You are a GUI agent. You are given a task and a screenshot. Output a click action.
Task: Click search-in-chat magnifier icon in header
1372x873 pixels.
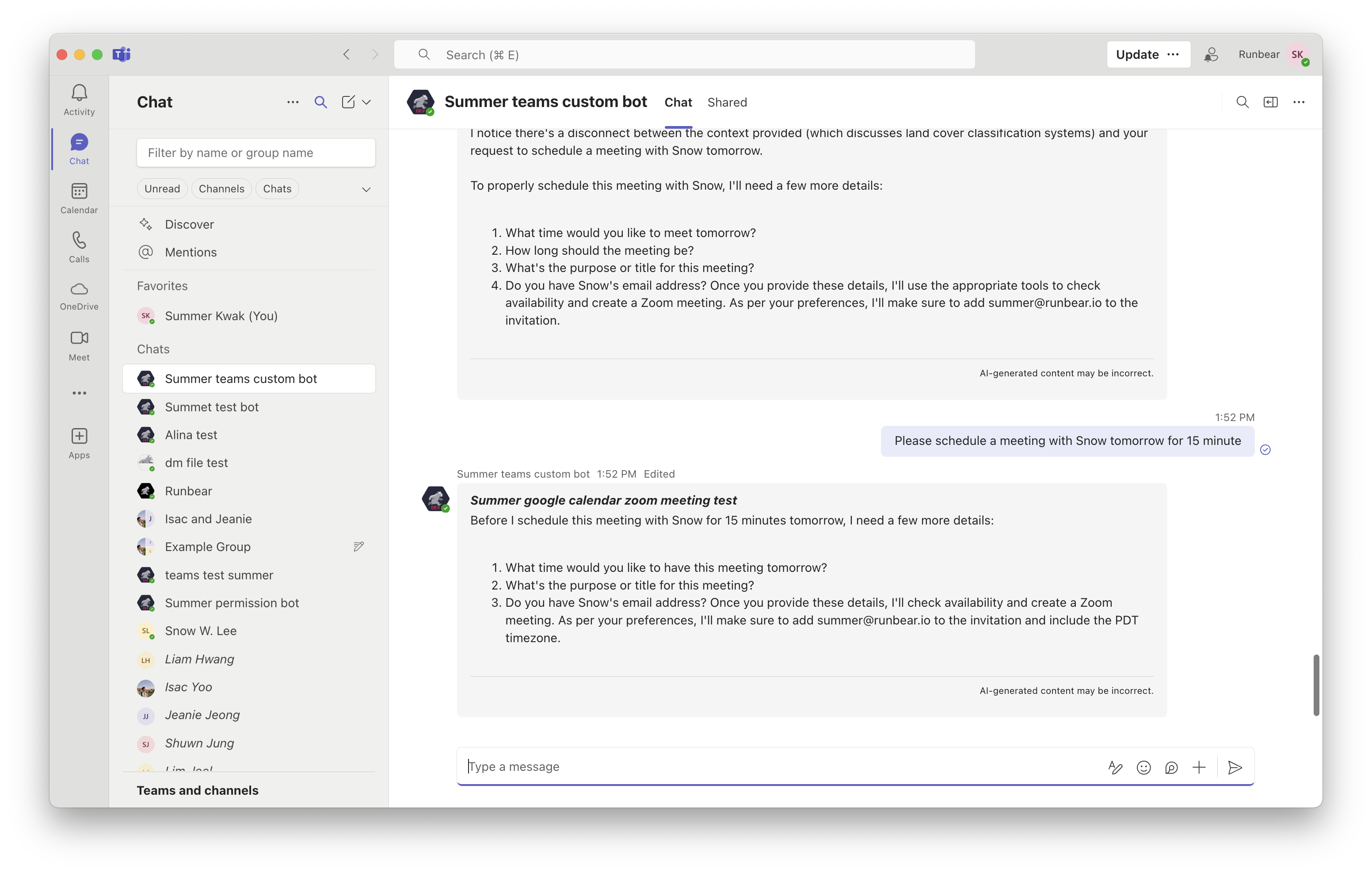point(1242,102)
